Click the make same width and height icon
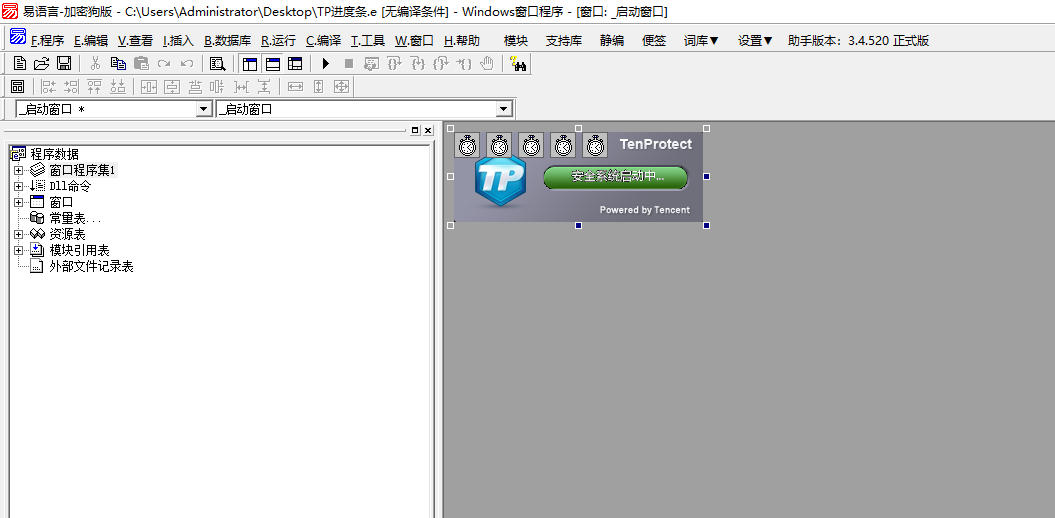The image size is (1055, 518). click(x=341, y=86)
